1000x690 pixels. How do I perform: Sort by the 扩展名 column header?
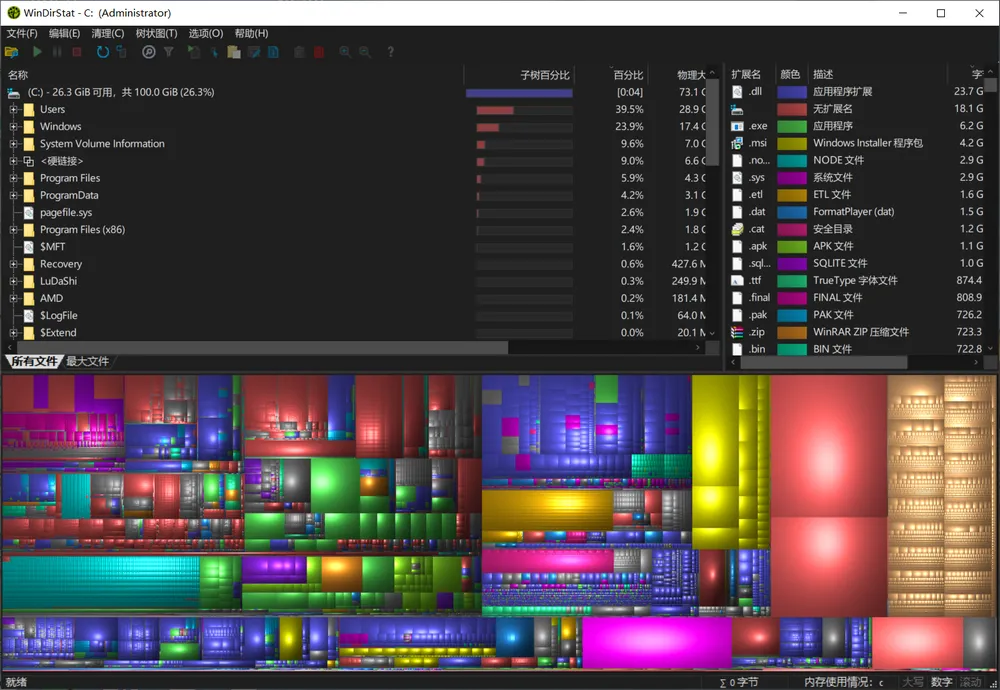coord(746,75)
